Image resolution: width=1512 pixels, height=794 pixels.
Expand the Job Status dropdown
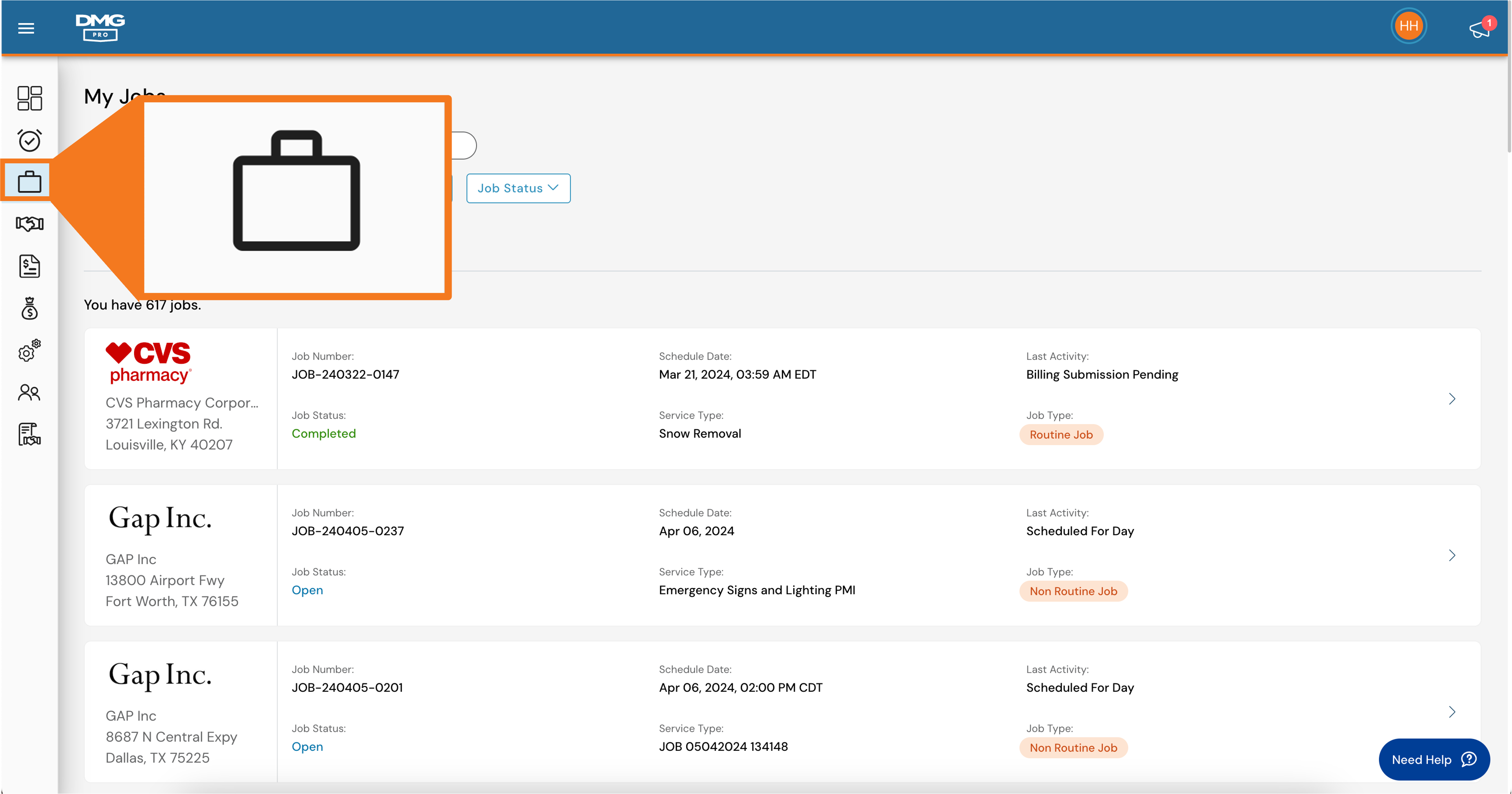coord(518,188)
